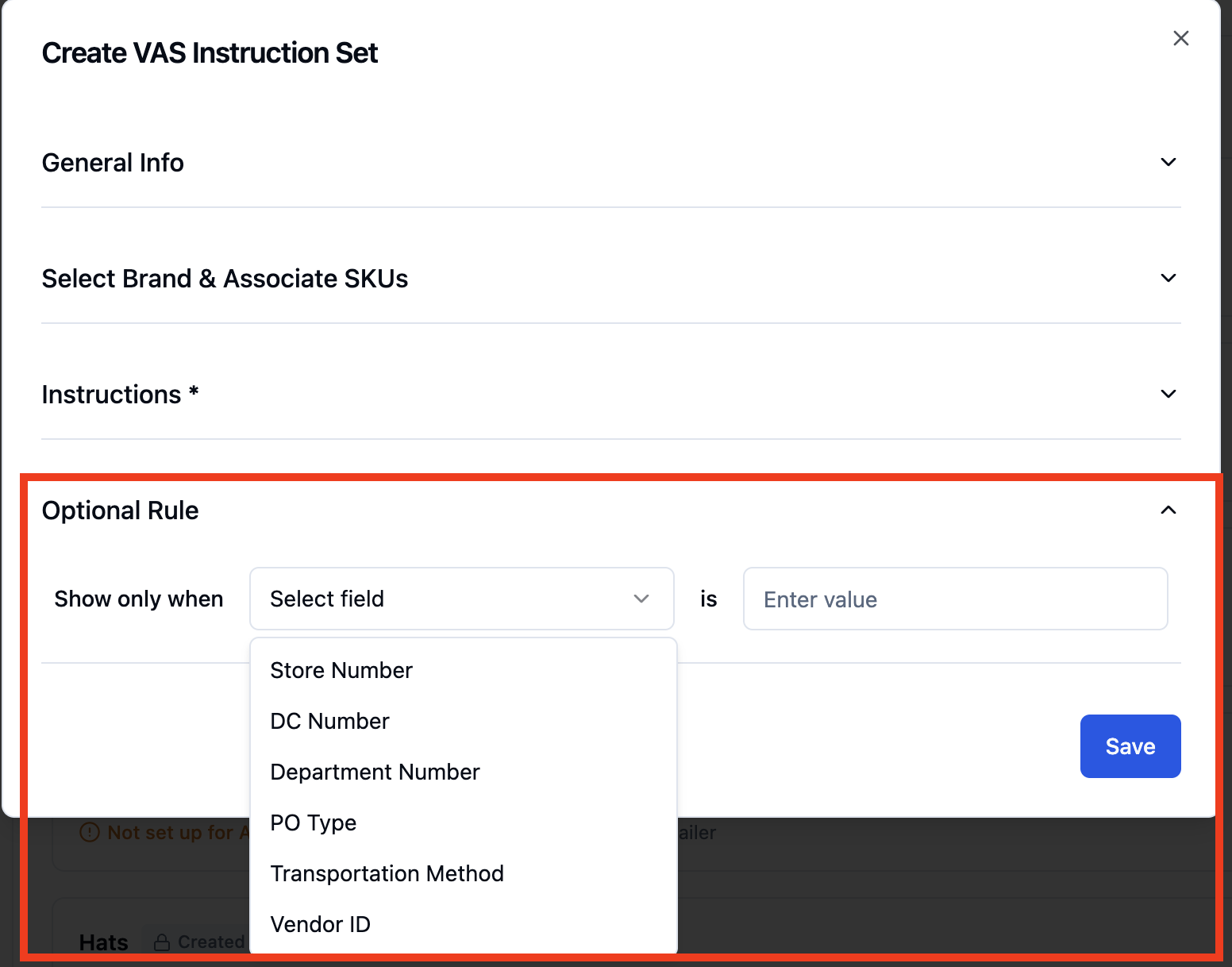This screenshot has height=967, width=1232.
Task: Click the Instructions section heading
Action: 120,395
